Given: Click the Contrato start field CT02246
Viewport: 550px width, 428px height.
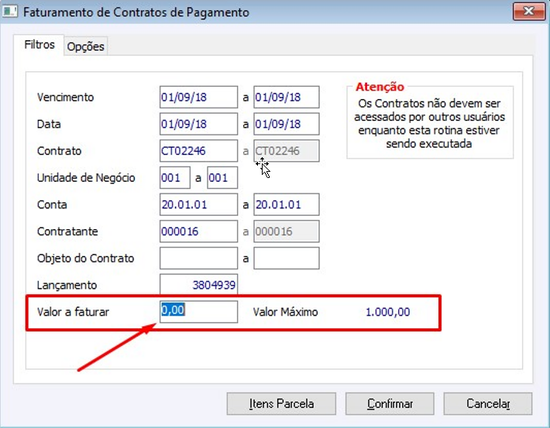Looking at the screenshot, I should click(x=199, y=151).
